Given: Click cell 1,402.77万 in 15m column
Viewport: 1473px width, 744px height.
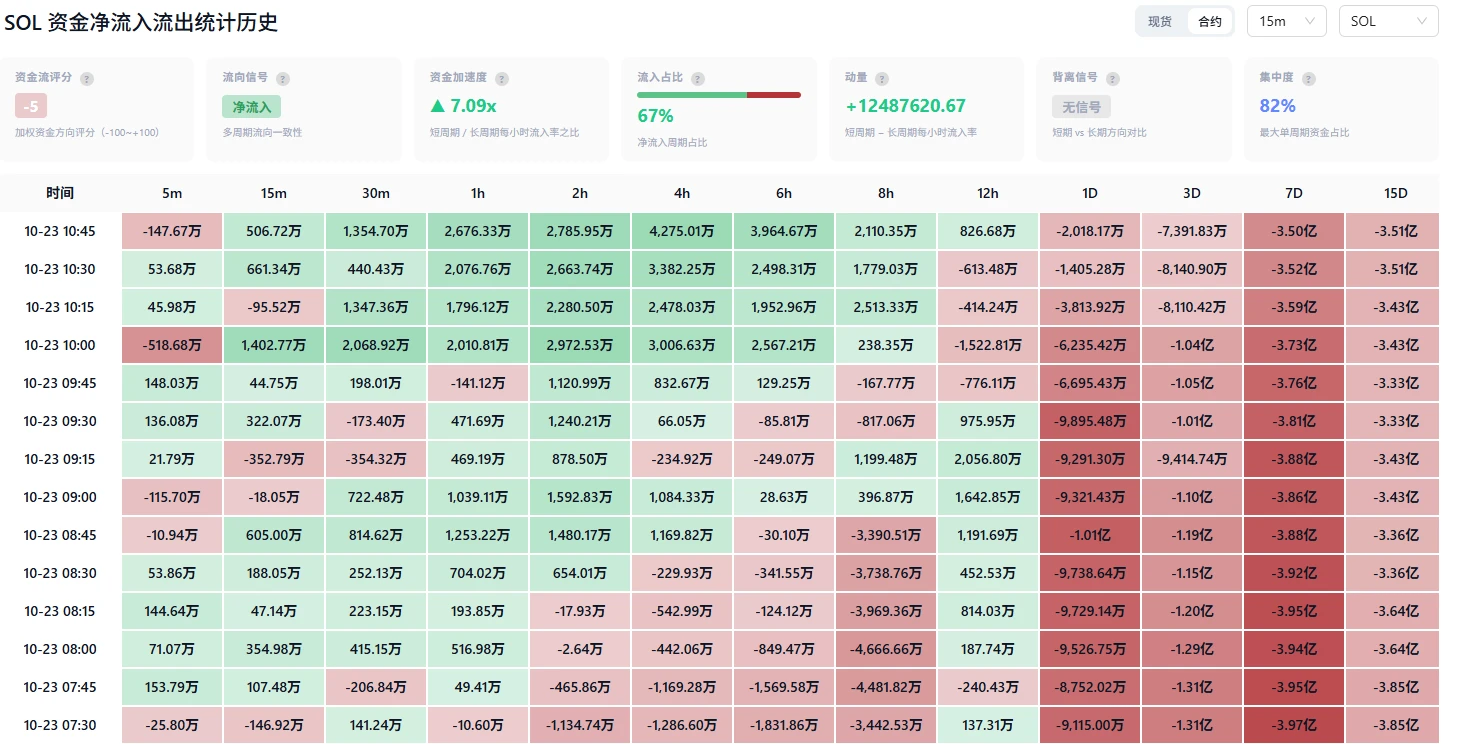Looking at the screenshot, I should (x=274, y=345).
